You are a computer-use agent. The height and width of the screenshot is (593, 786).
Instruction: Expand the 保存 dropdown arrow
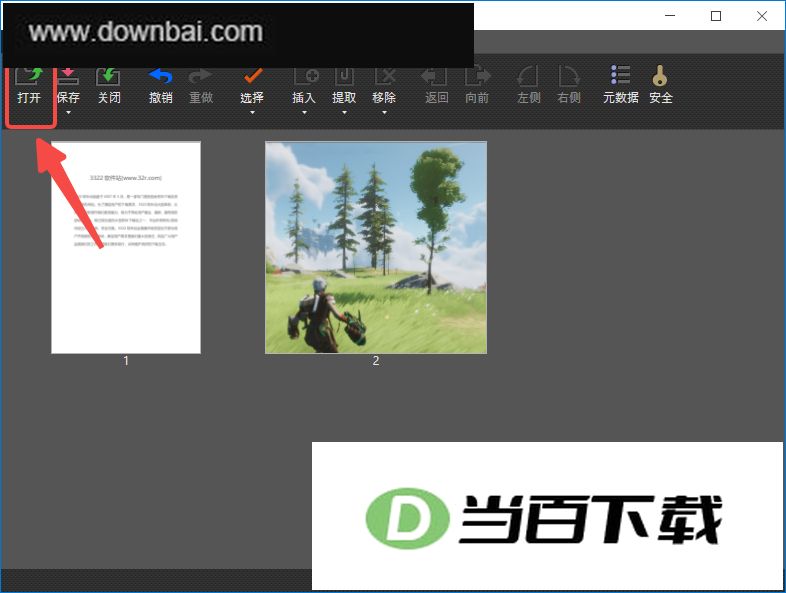tap(69, 113)
